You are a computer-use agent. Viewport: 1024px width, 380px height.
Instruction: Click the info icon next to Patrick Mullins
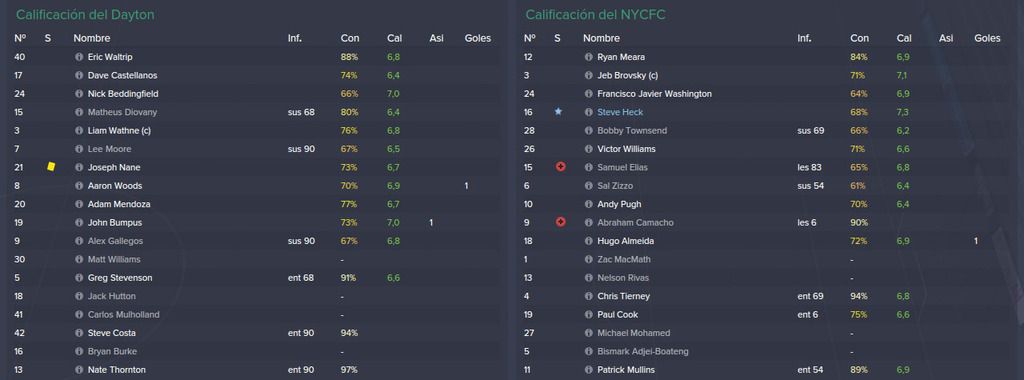(588, 370)
